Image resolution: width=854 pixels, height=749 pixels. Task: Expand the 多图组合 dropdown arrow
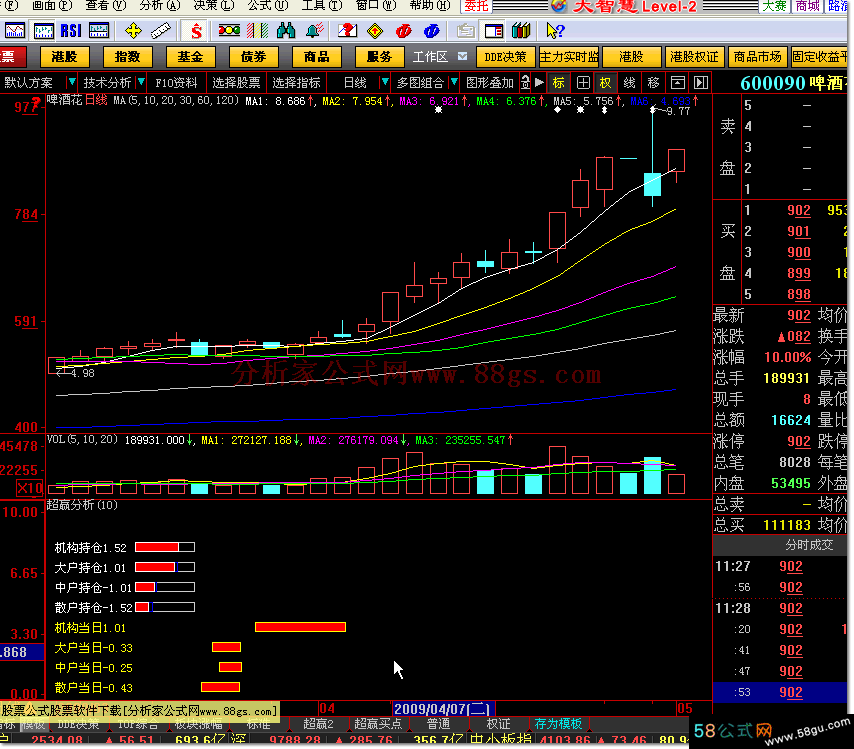coord(454,82)
